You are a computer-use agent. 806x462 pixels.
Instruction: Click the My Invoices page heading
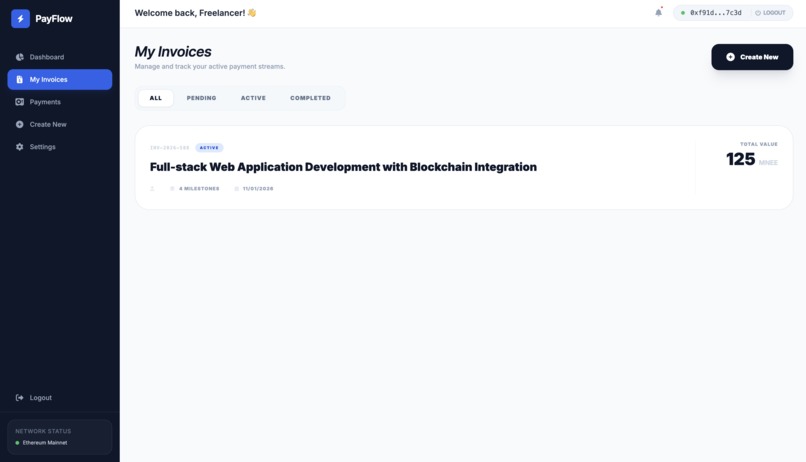click(x=173, y=51)
